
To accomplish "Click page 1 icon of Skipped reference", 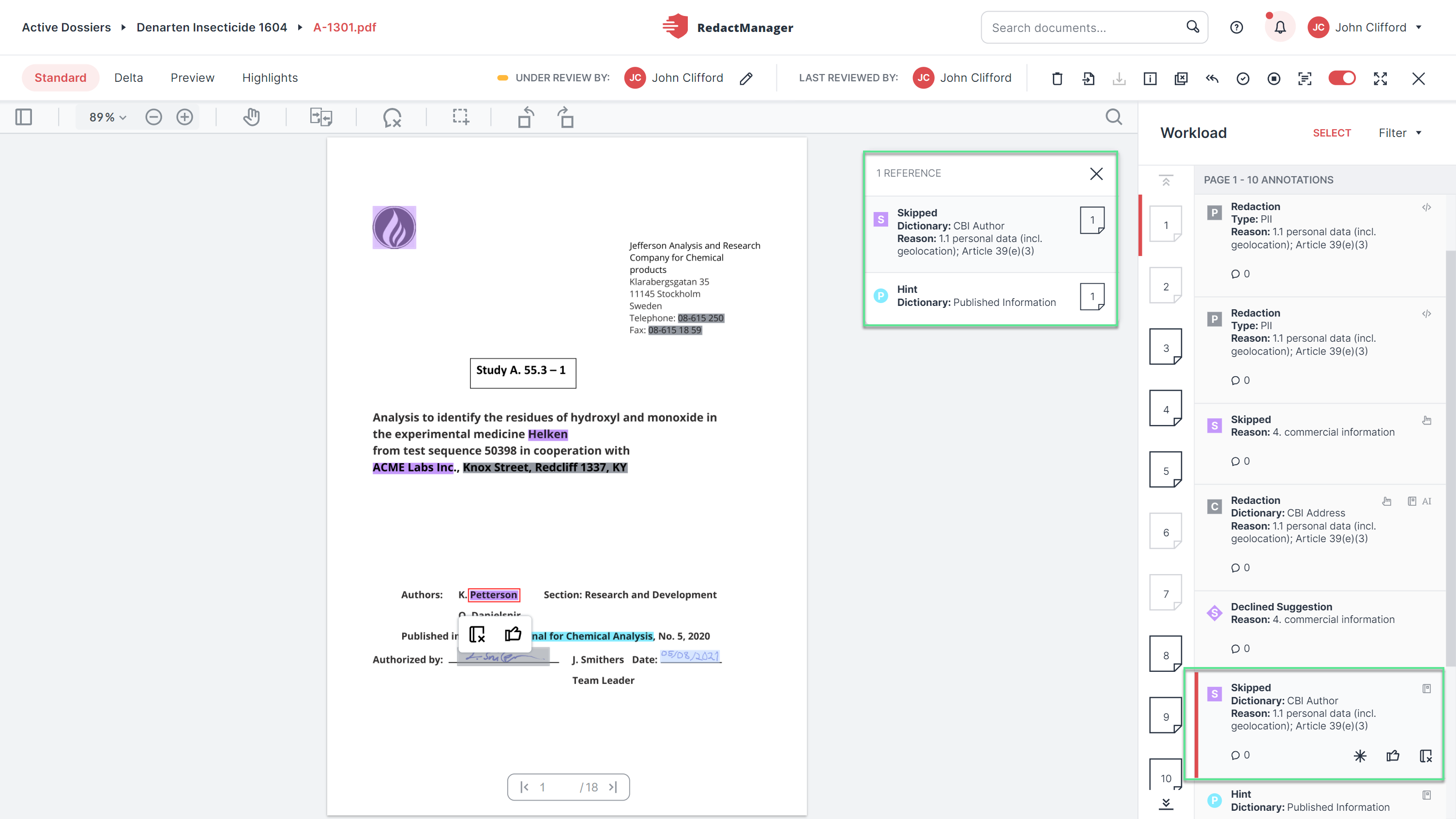I will [x=1092, y=220].
